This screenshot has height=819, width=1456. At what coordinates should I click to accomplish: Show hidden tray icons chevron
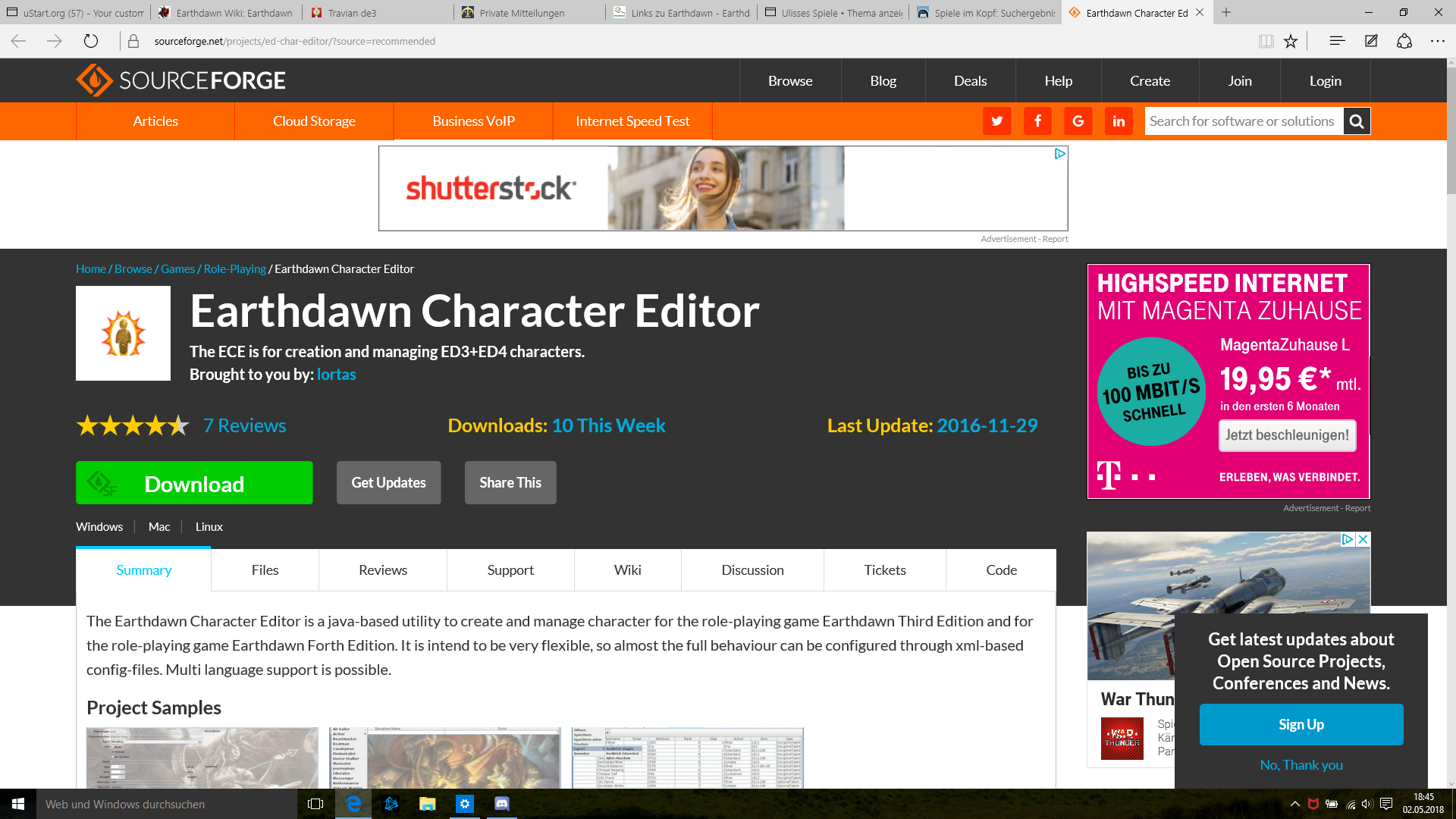[1295, 804]
